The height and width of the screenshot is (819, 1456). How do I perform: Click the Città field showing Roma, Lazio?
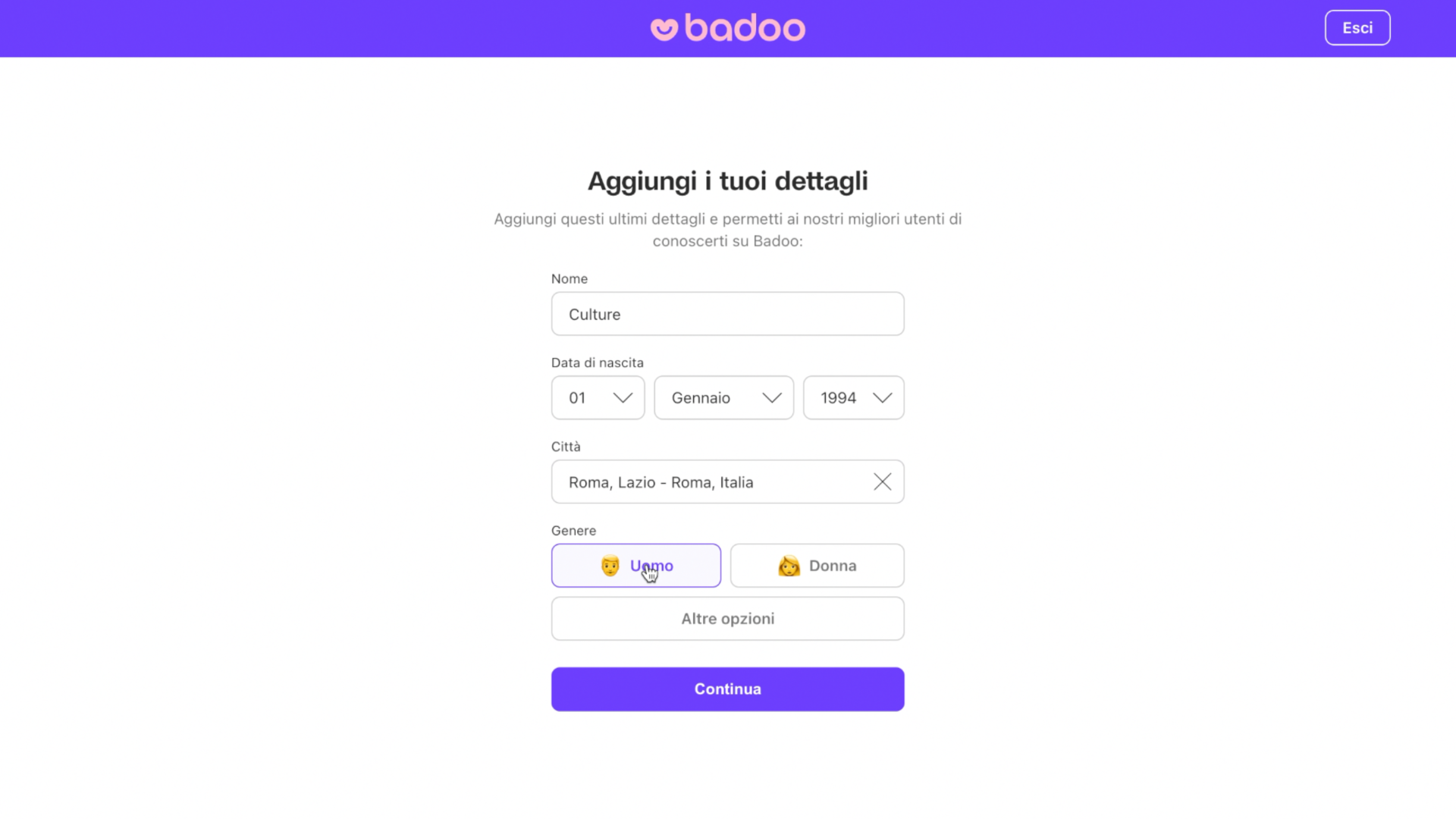click(x=705, y=482)
